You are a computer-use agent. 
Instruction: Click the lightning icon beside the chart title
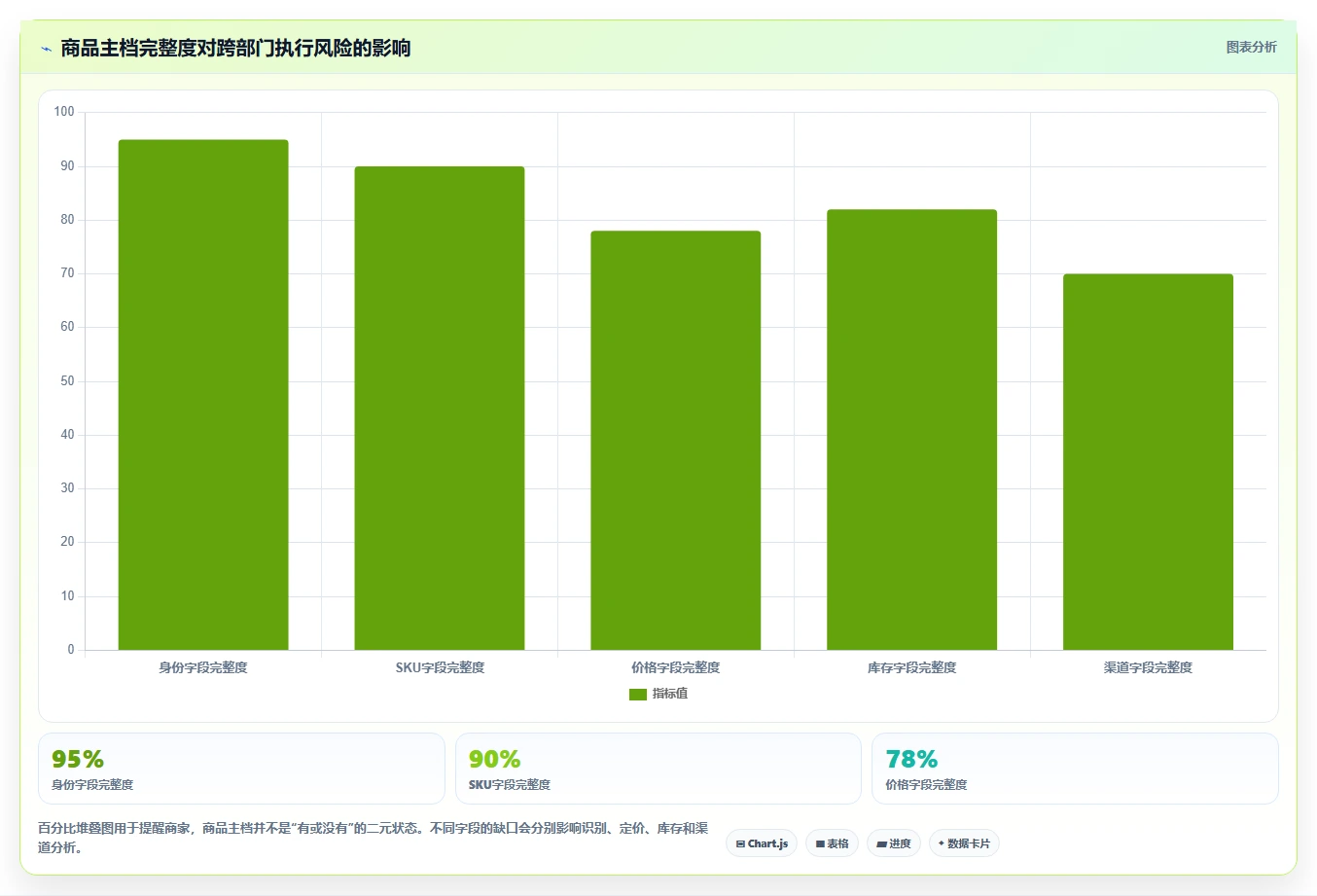click(46, 49)
